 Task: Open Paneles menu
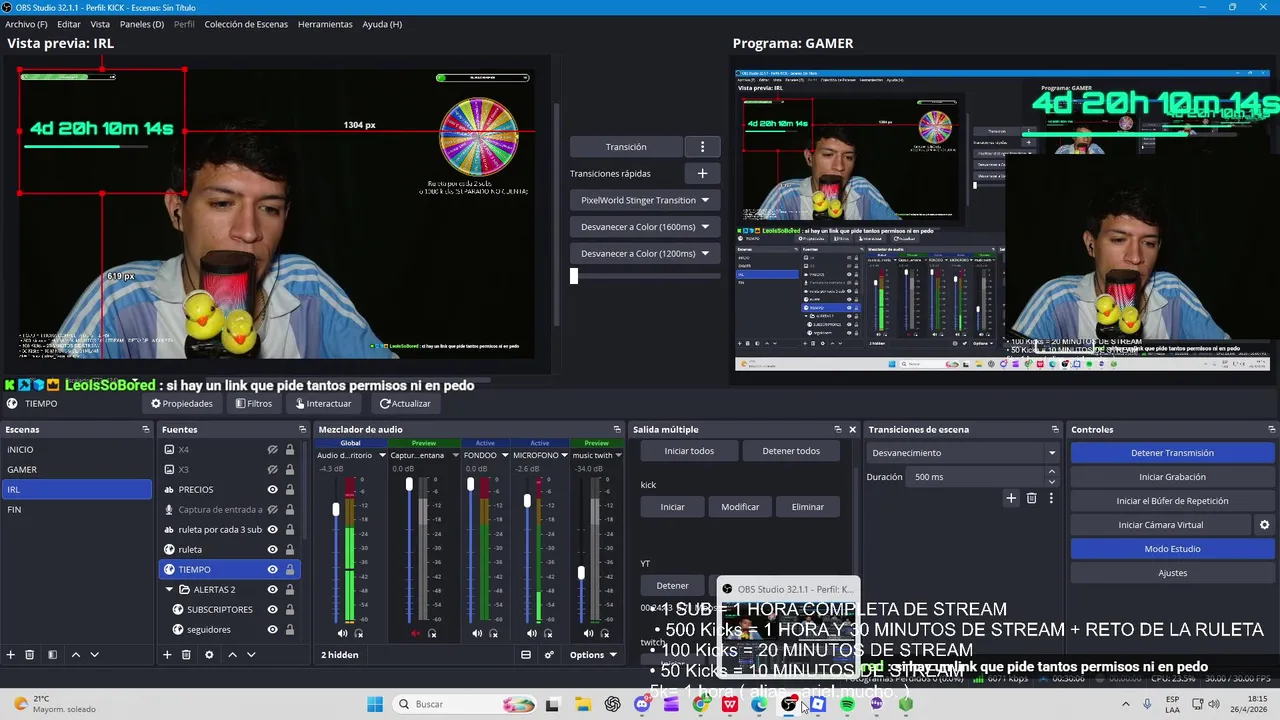coord(142,24)
